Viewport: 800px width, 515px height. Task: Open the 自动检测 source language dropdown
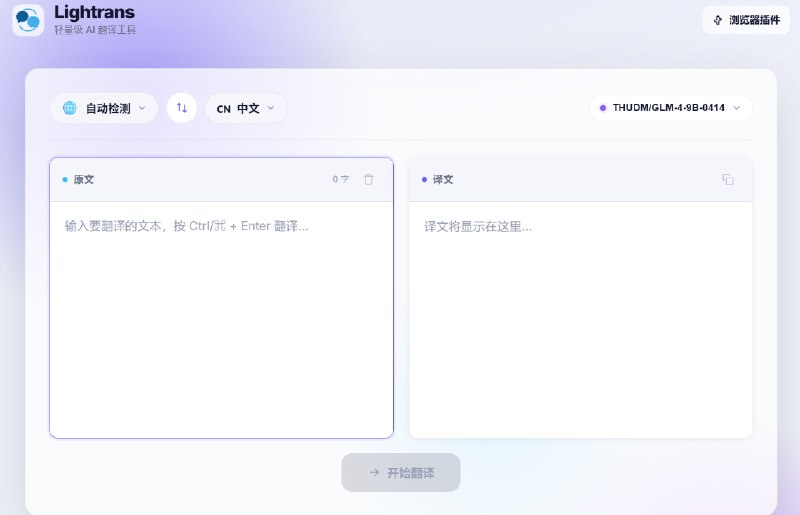(x=104, y=108)
